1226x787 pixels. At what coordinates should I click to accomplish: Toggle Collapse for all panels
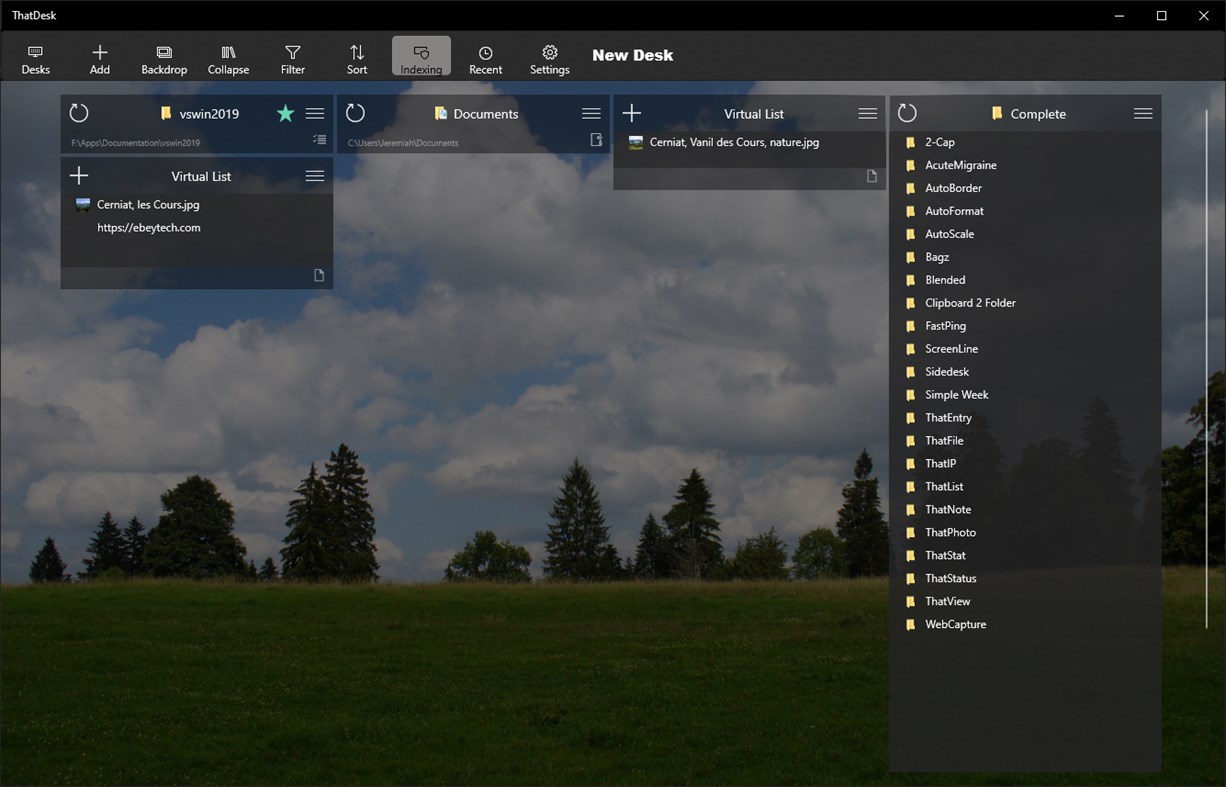pos(228,57)
